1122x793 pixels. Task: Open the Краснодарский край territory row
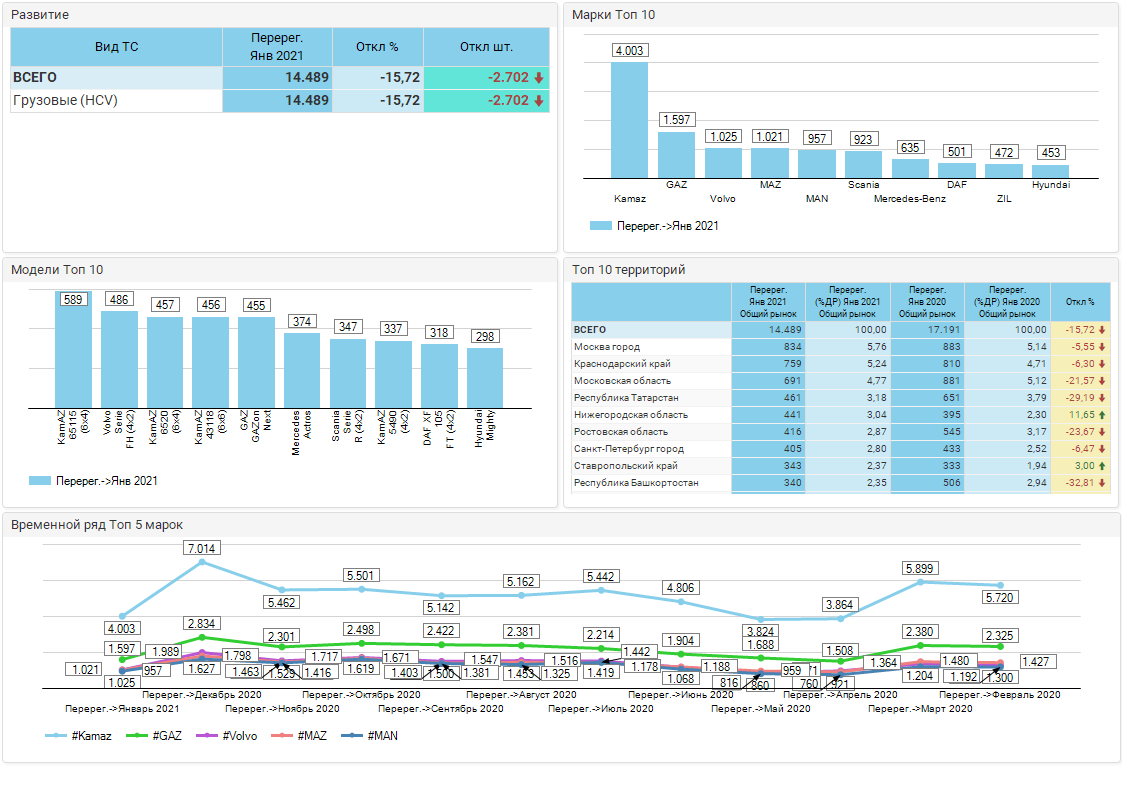coord(624,364)
